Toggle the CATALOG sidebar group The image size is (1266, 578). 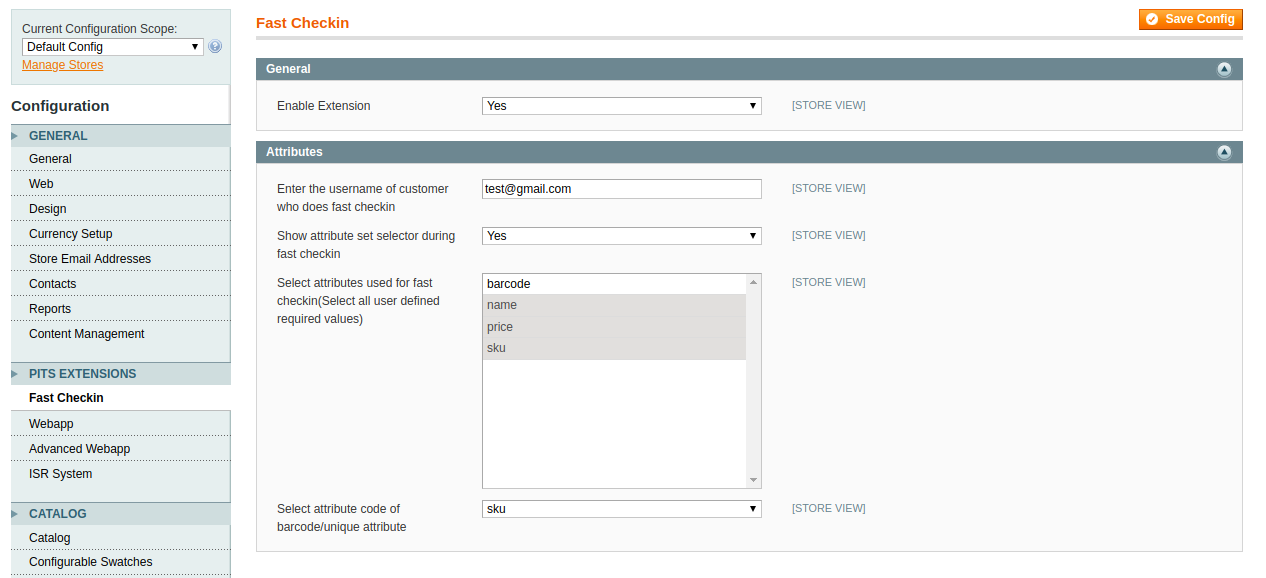(15, 514)
